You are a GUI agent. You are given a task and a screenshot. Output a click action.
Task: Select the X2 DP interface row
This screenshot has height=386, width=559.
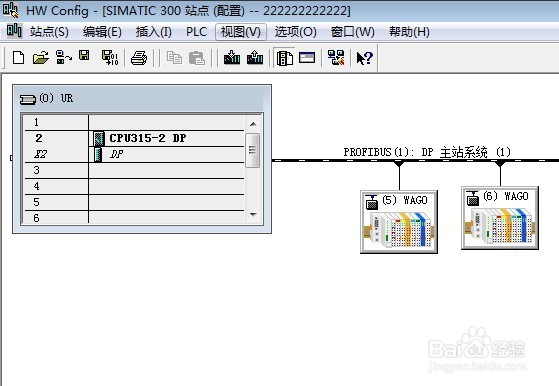[x=134, y=154]
